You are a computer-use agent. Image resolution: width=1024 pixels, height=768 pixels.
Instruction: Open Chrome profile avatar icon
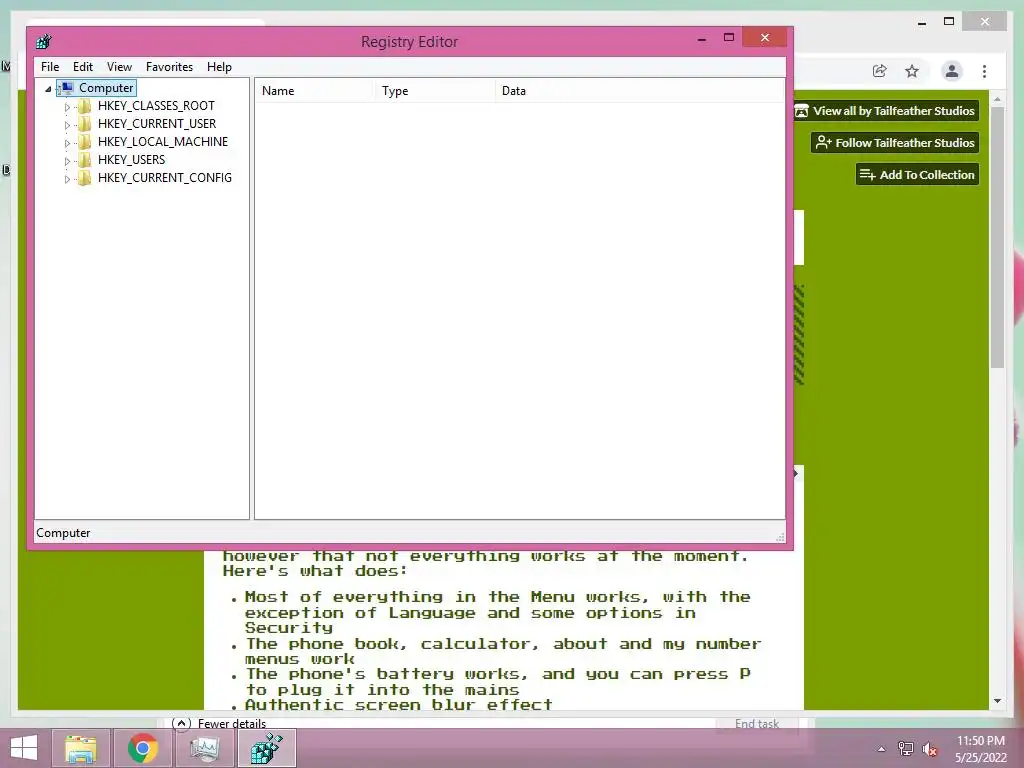pos(952,71)
